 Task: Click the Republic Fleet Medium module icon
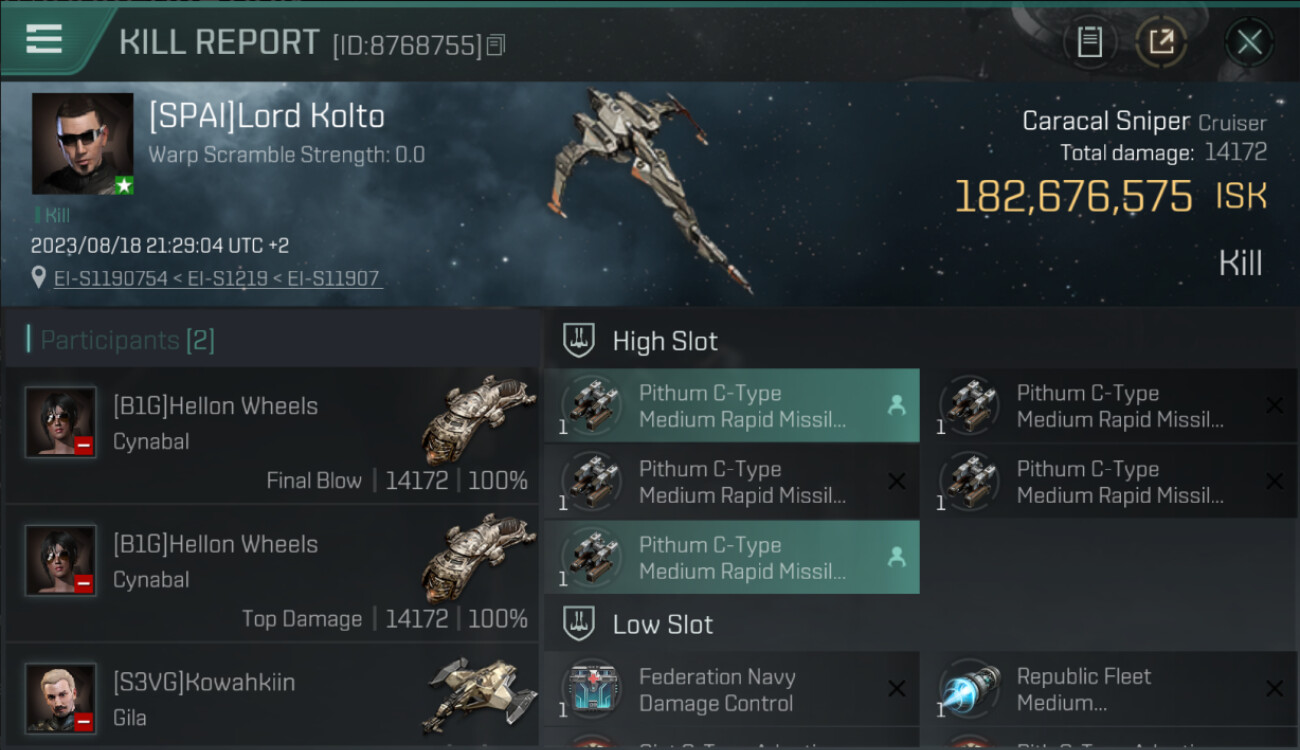tap(970, 689)
